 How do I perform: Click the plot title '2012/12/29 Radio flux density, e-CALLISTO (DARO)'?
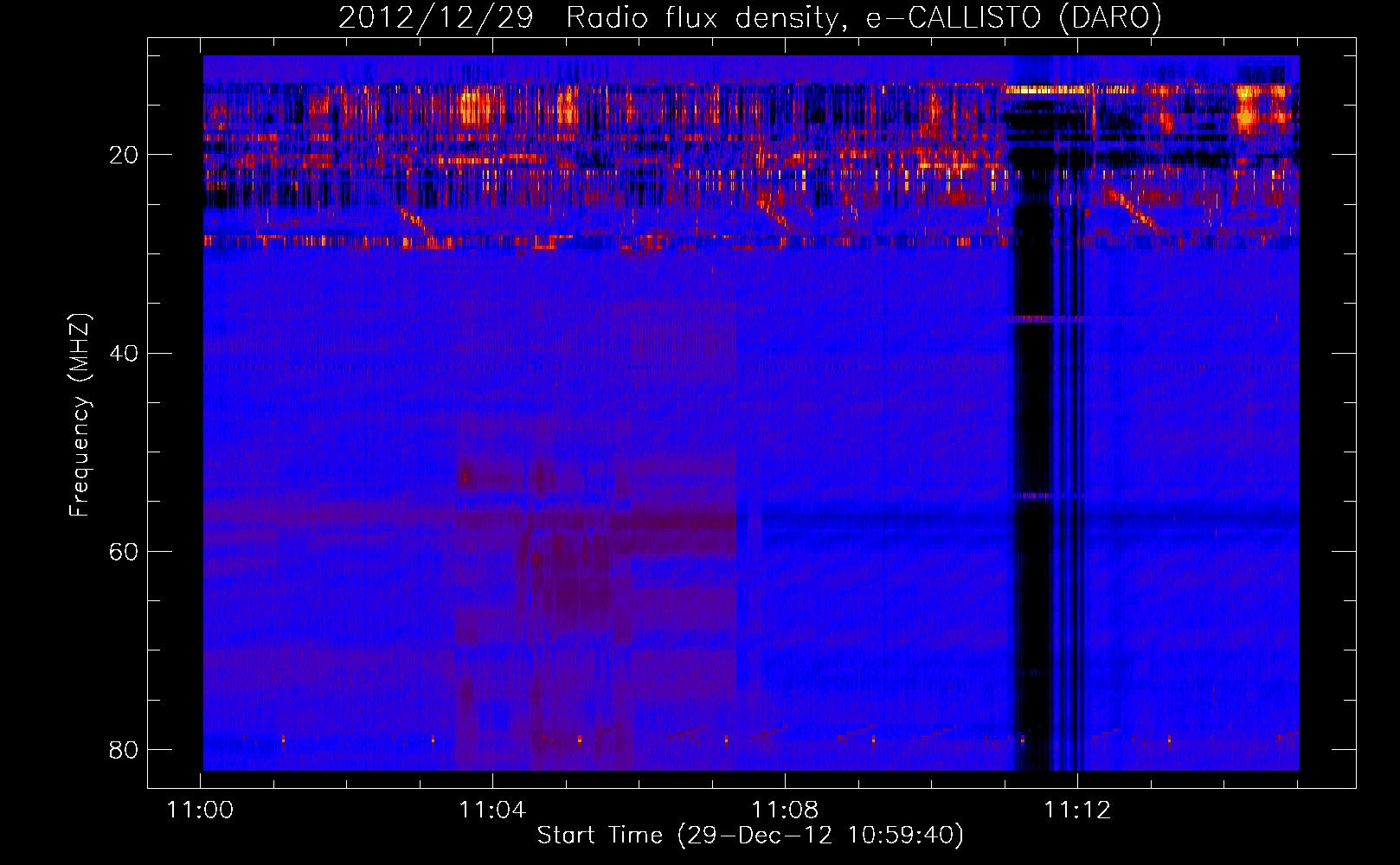point(750,18)
